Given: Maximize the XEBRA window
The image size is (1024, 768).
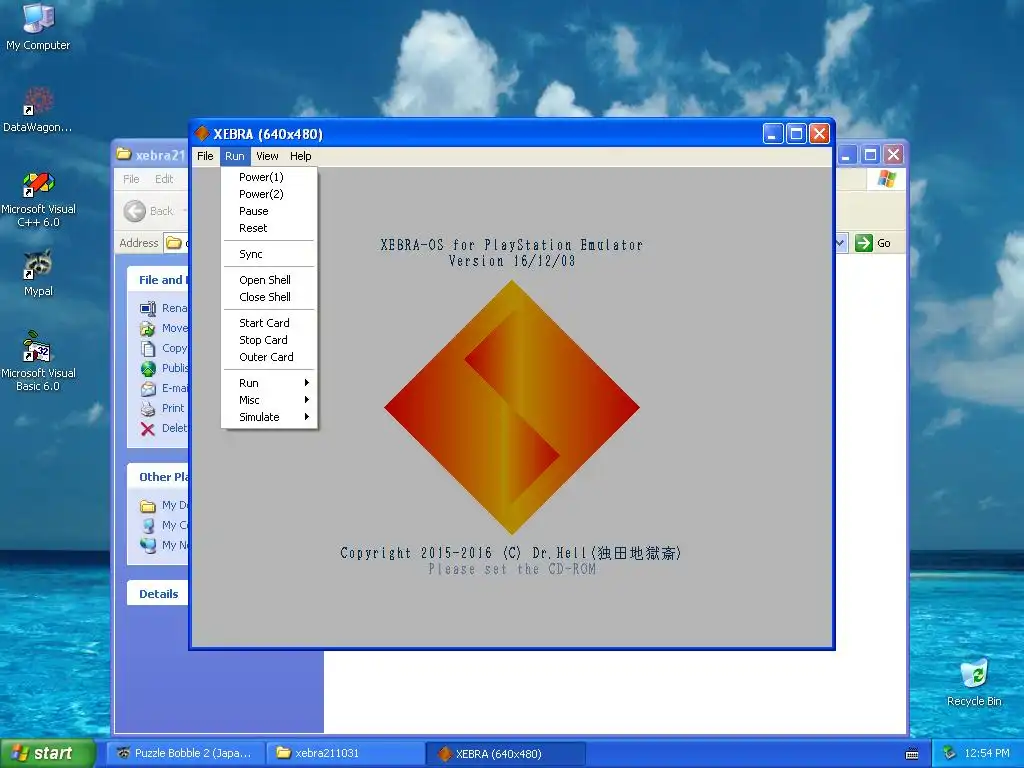Looking at the screenshot, I should tap(796, 134).
